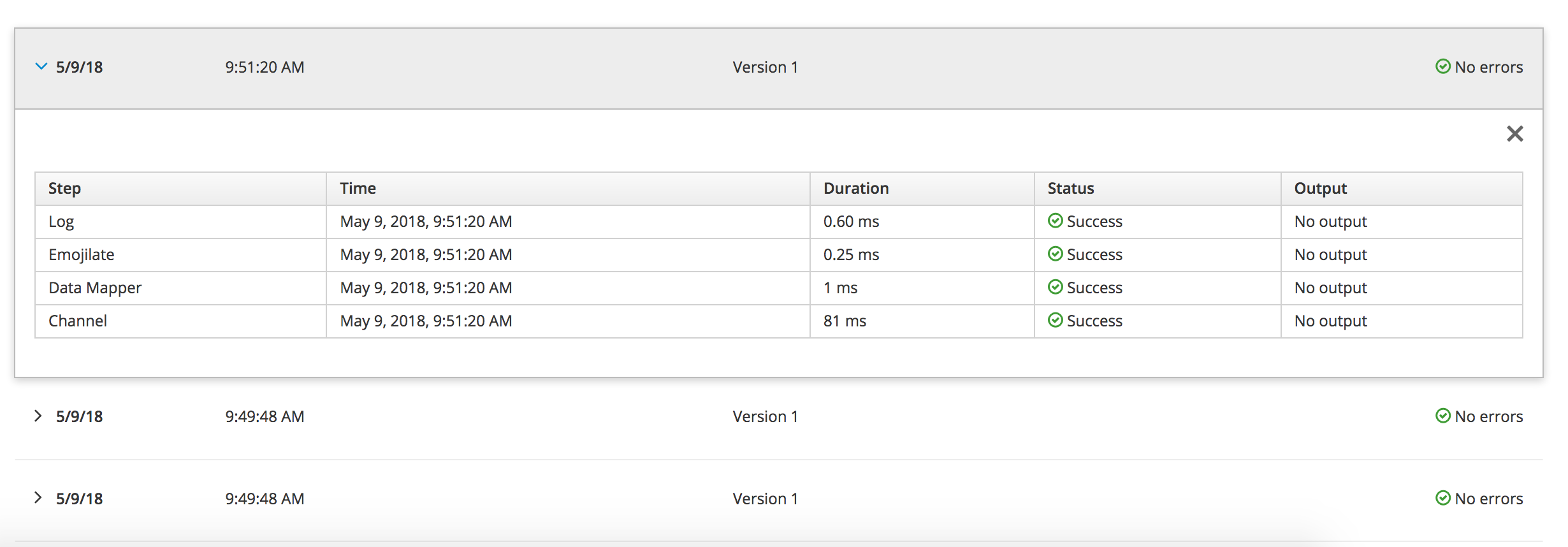1568x547 pixels.
Task: Click the Duration column header
Action: click(x=855, y=188)
